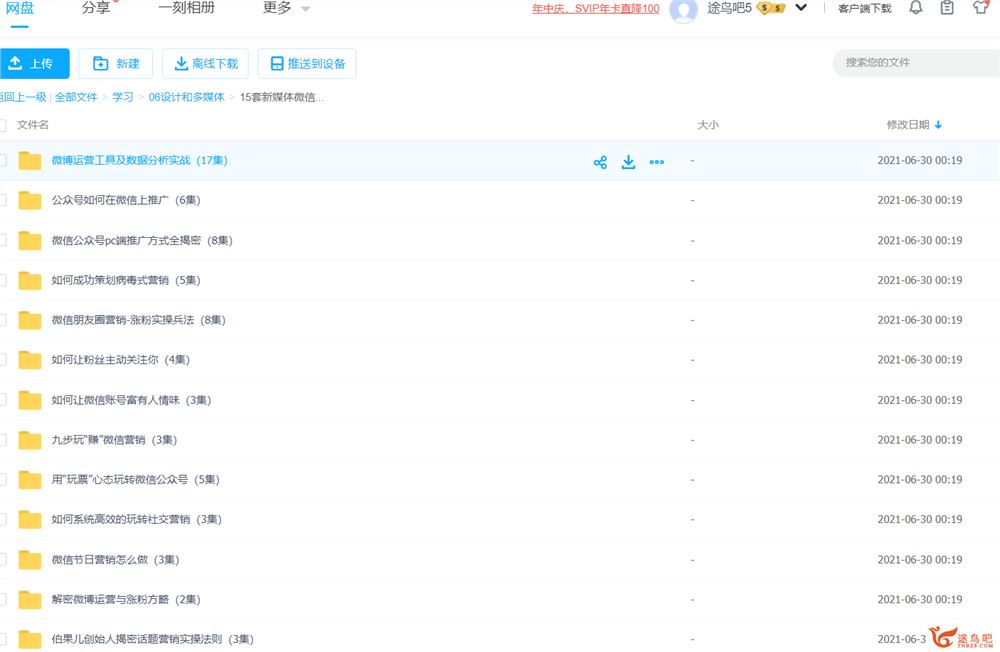
Task: Sort the file list by 大小 column
Action: click(708, 125)
